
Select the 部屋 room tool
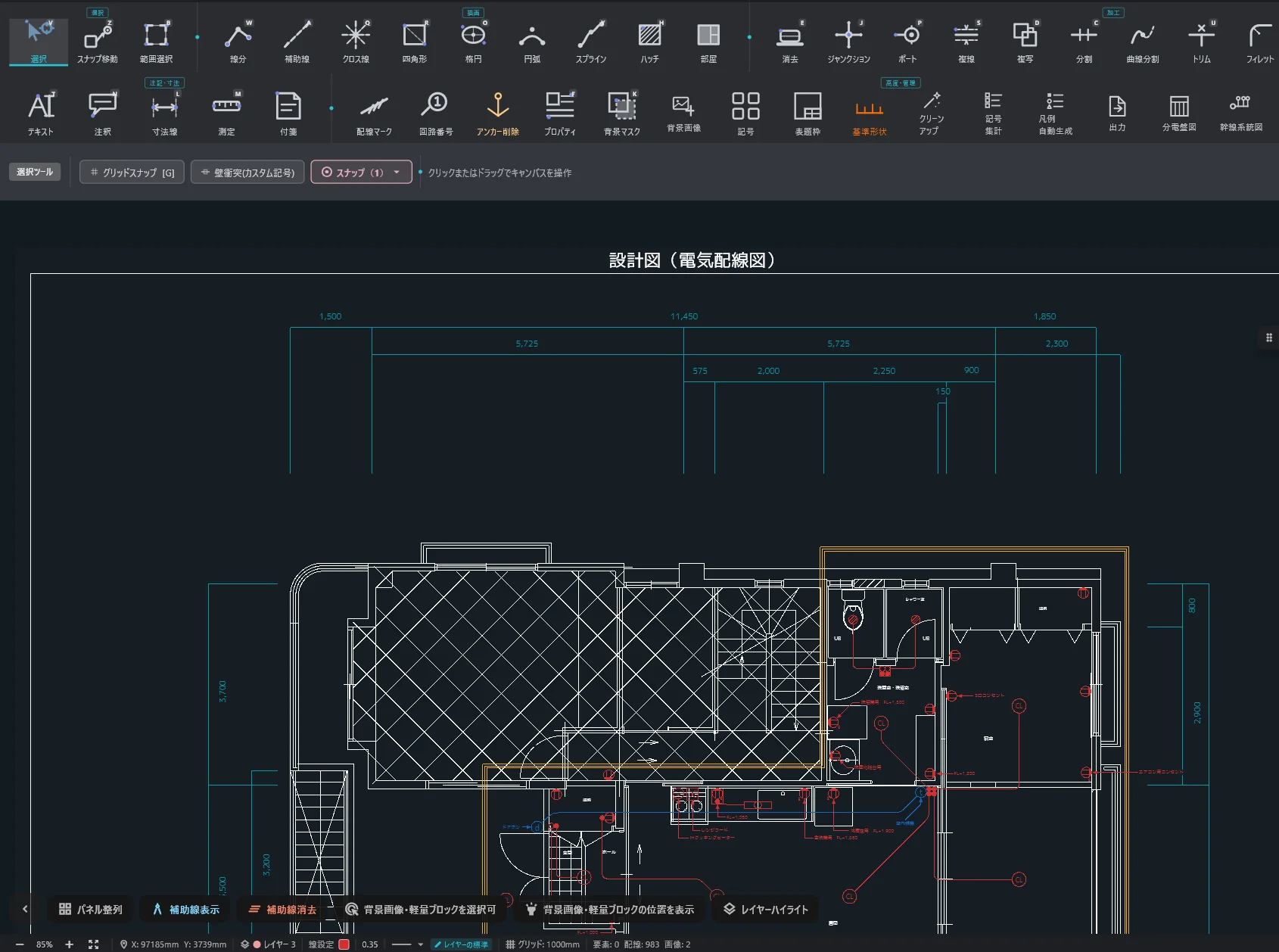coord(708,42)
